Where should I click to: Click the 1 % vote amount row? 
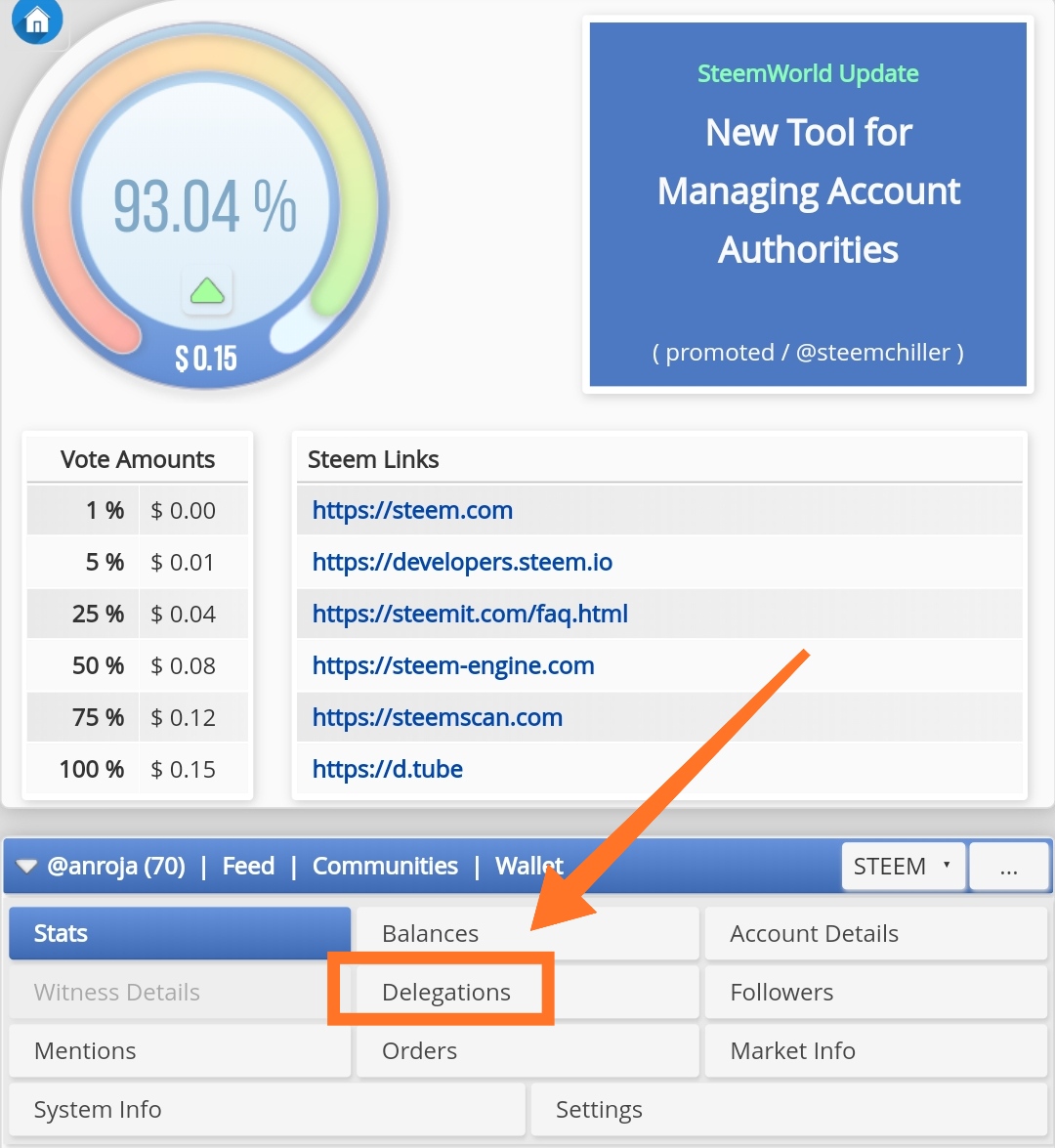[x=138, y=510]
